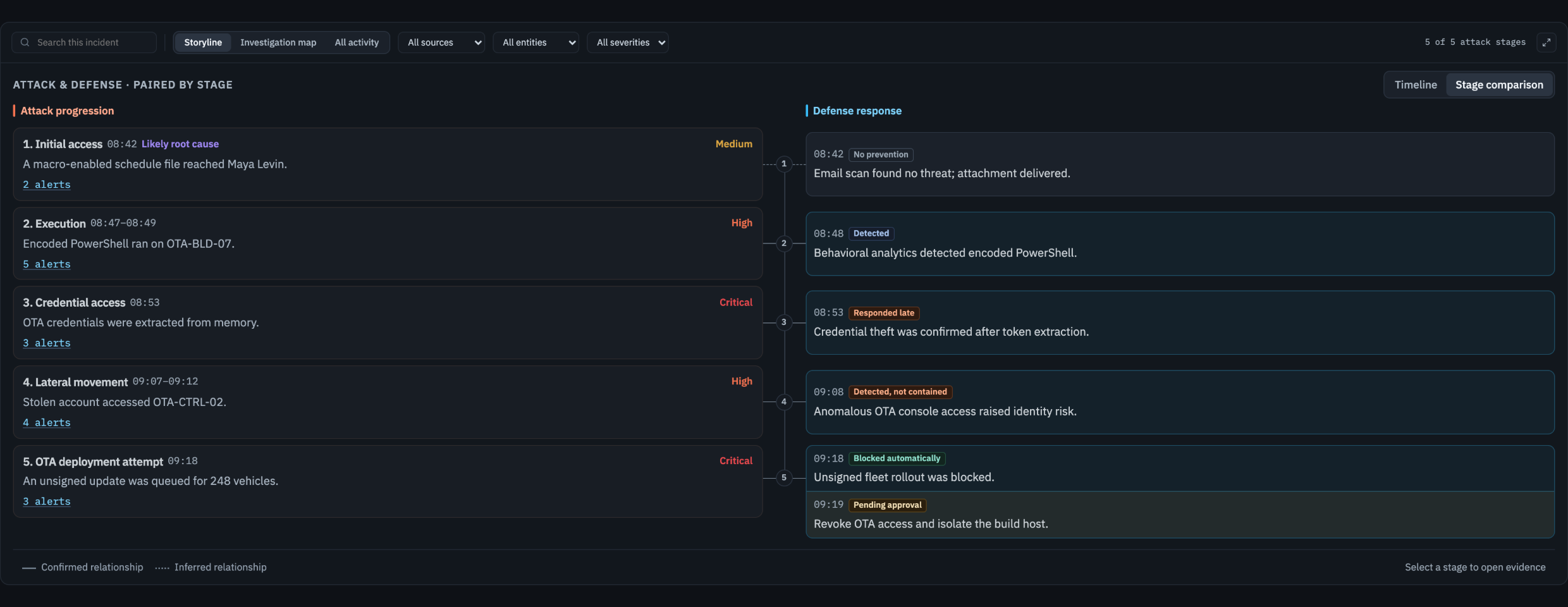Click the 5 of 5 attack stages text

[x=1475, y=42]
